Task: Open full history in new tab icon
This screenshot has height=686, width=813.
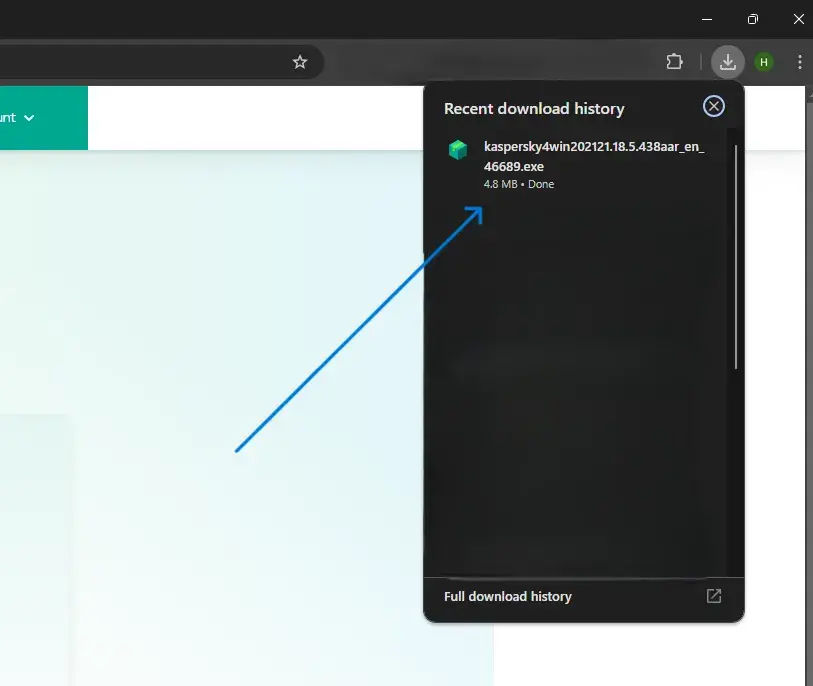Action: [713, 595]
